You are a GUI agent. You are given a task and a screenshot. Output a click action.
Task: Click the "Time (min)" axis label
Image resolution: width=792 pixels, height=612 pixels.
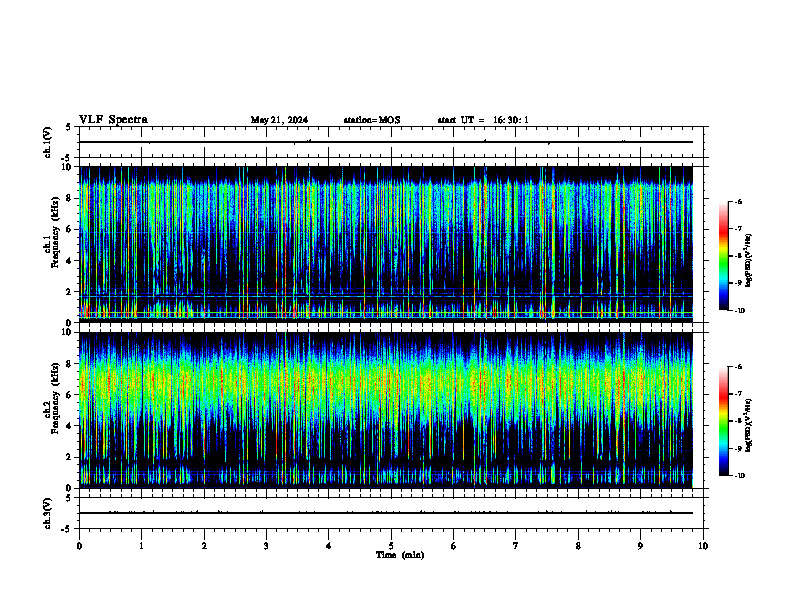pos(400,555)
